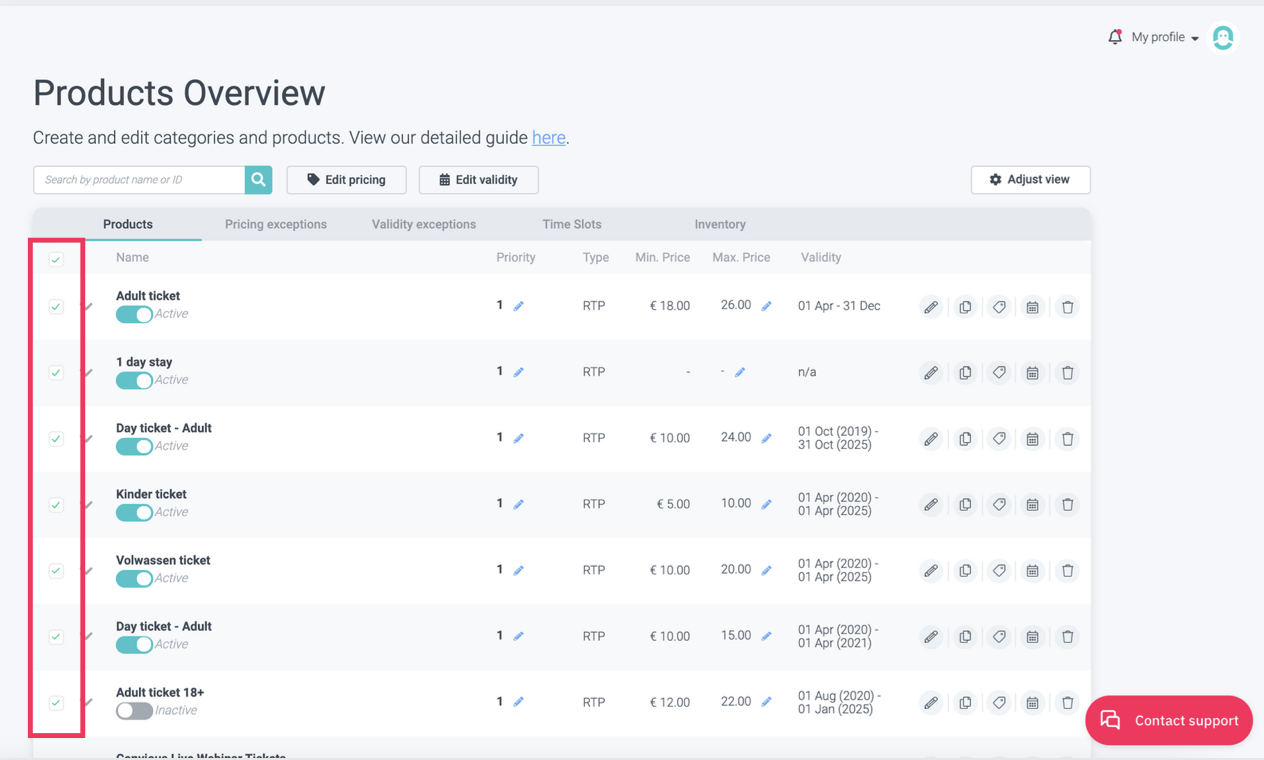
Task: Click the search magnifier button
Action: [x=259, y=180]
